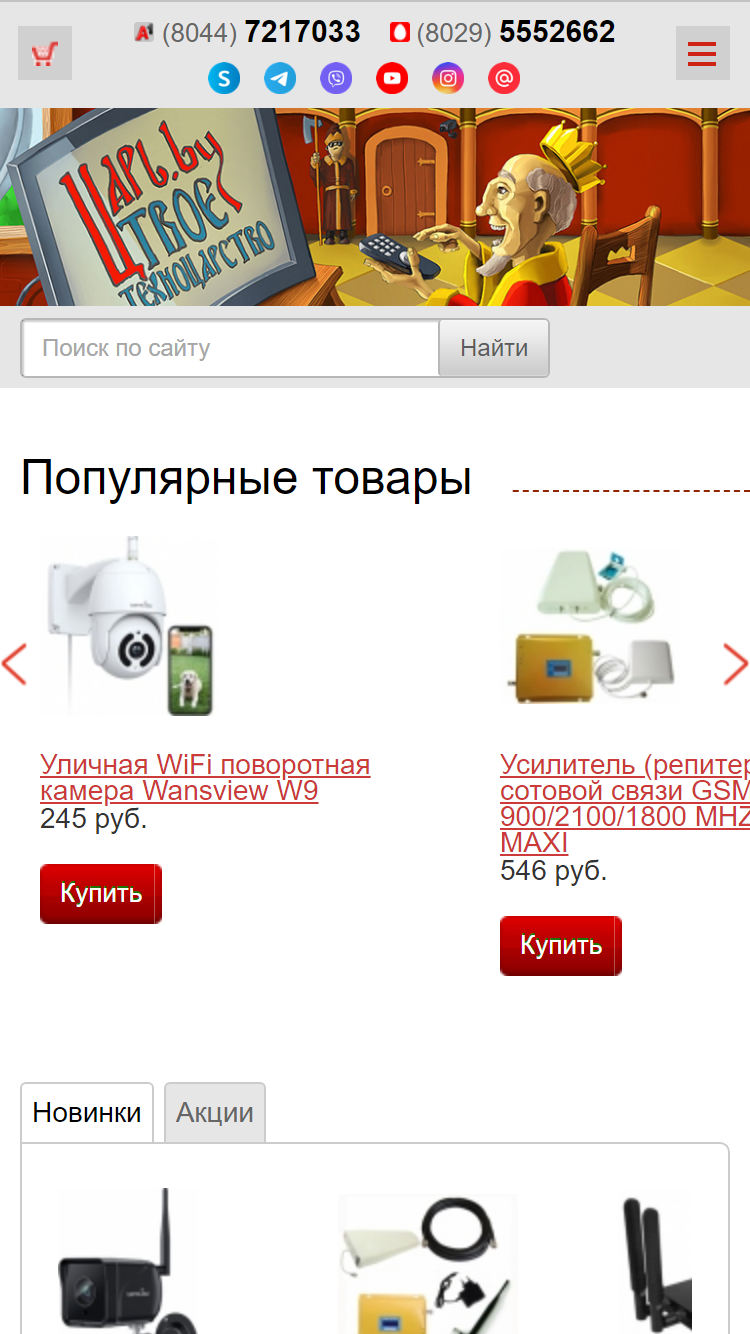The image size is (750, 1334).
Task: Open the Усилитель сотовой связи product link
Action: pos(625,804)
